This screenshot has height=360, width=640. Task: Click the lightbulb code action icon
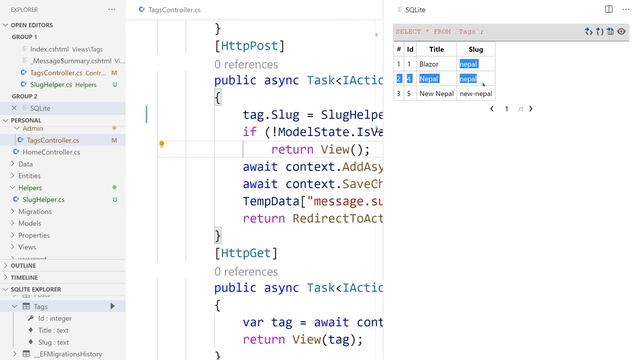[162, 144]
